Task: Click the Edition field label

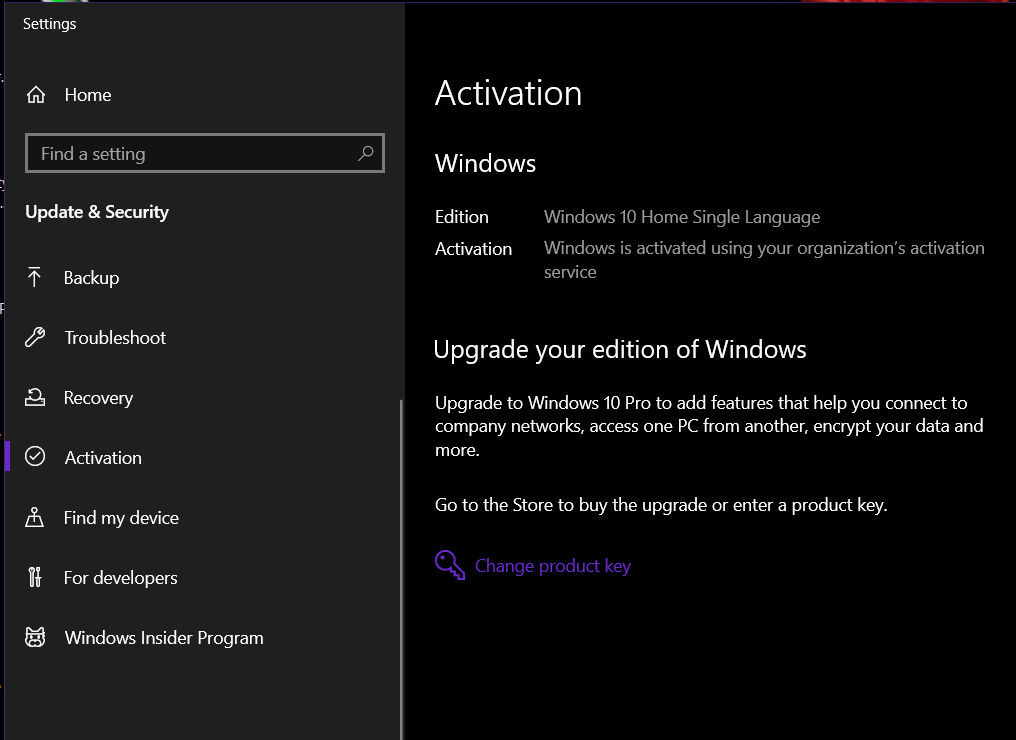Action: click(x=461, y=217)
